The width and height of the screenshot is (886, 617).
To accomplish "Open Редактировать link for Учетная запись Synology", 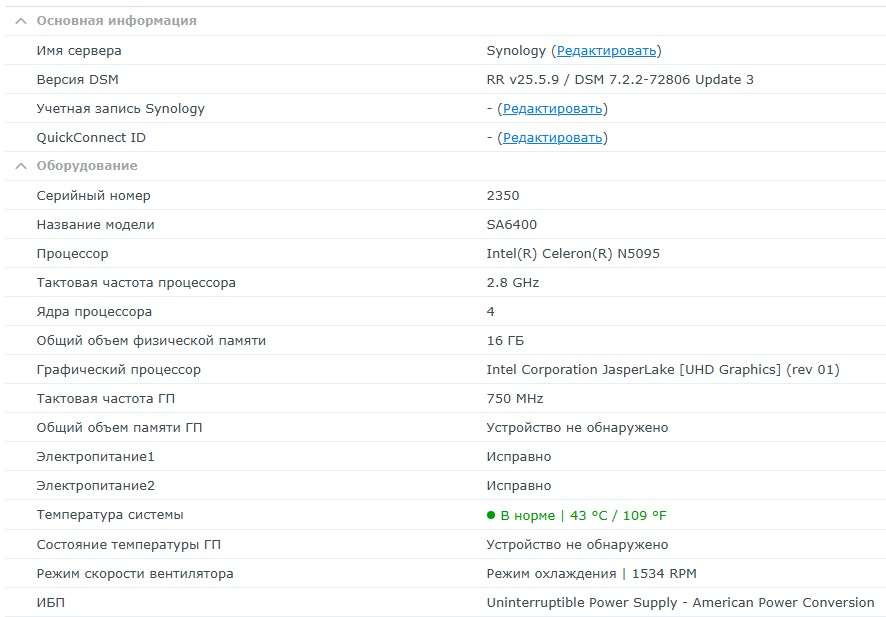I will pos(552,108).
